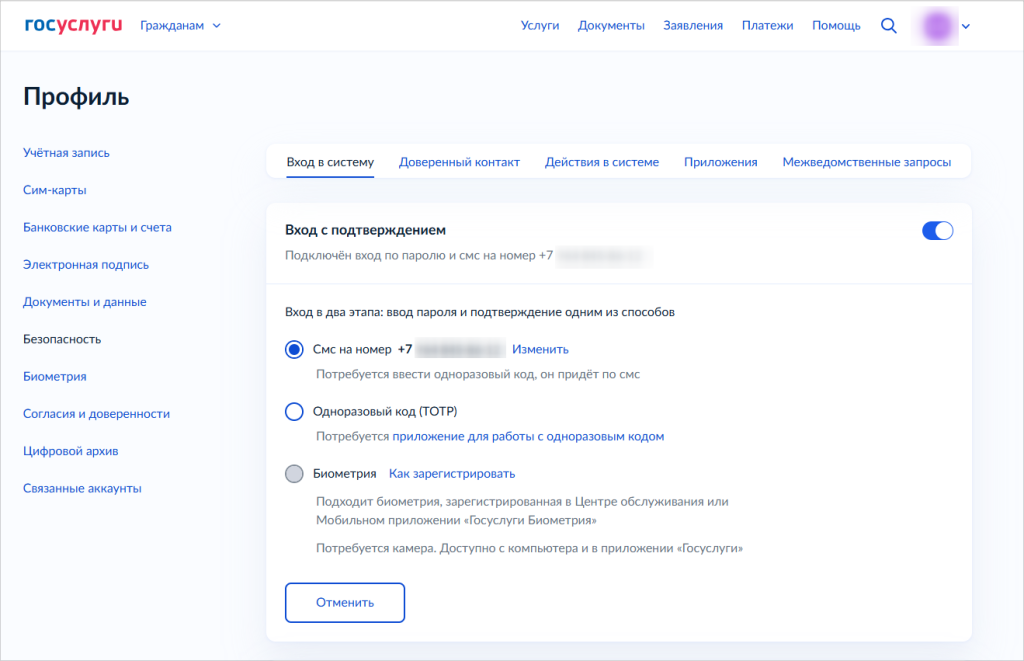Open the Гражданам dropdown

coord(181,26)
